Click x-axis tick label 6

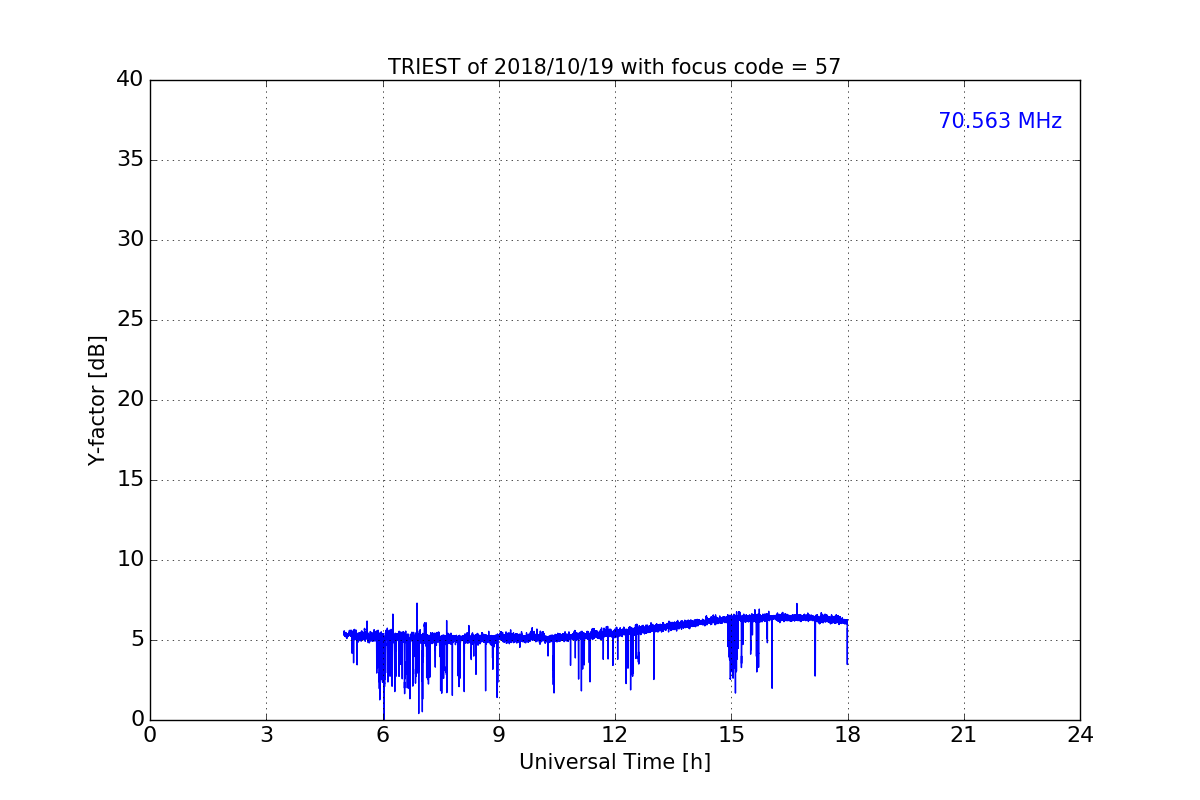point(382,735)
